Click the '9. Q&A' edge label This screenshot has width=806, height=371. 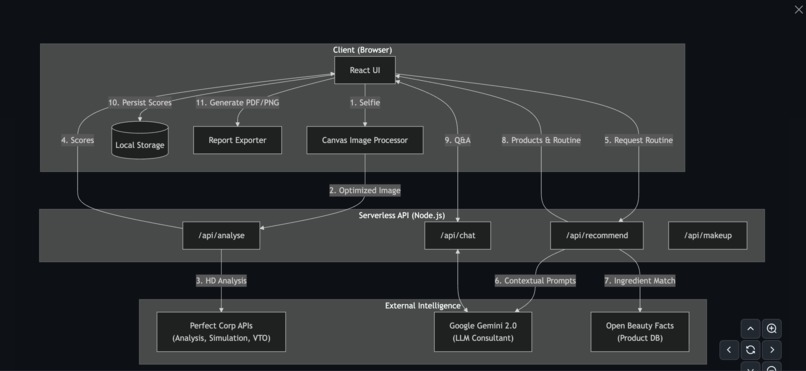click(x=457, y=140)
